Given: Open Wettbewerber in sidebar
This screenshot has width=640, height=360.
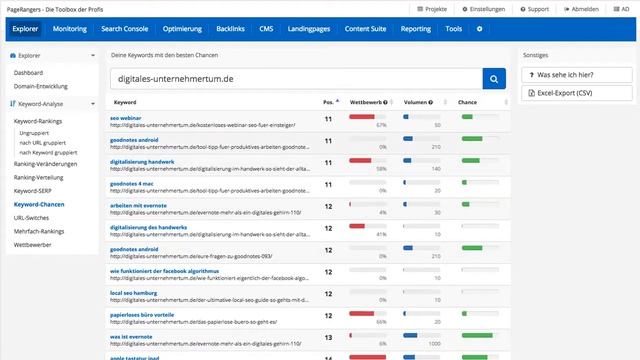Looking at the screenshot, I should click(x=32, y=245).
